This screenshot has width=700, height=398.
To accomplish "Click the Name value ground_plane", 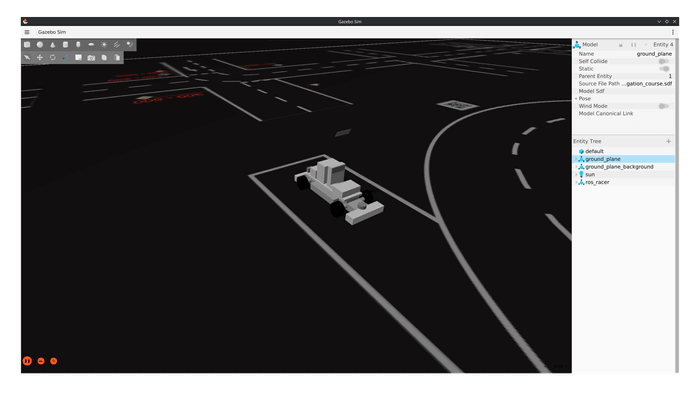I will tap(654, 54).
